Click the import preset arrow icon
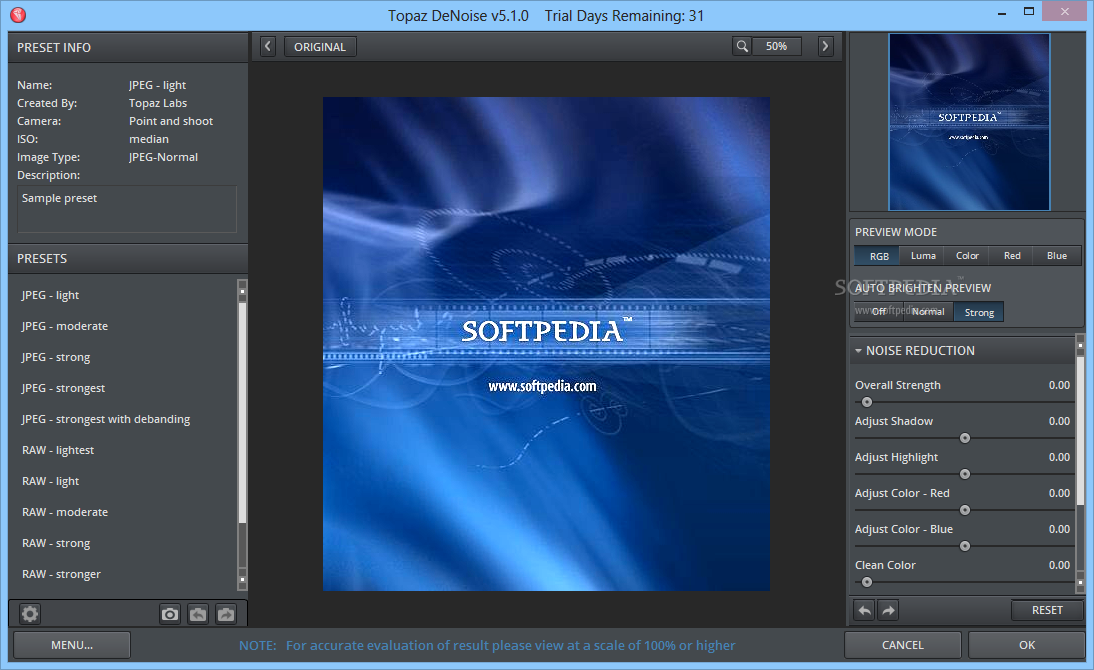Screen dimensions: 1094x670 coord(198,614)
